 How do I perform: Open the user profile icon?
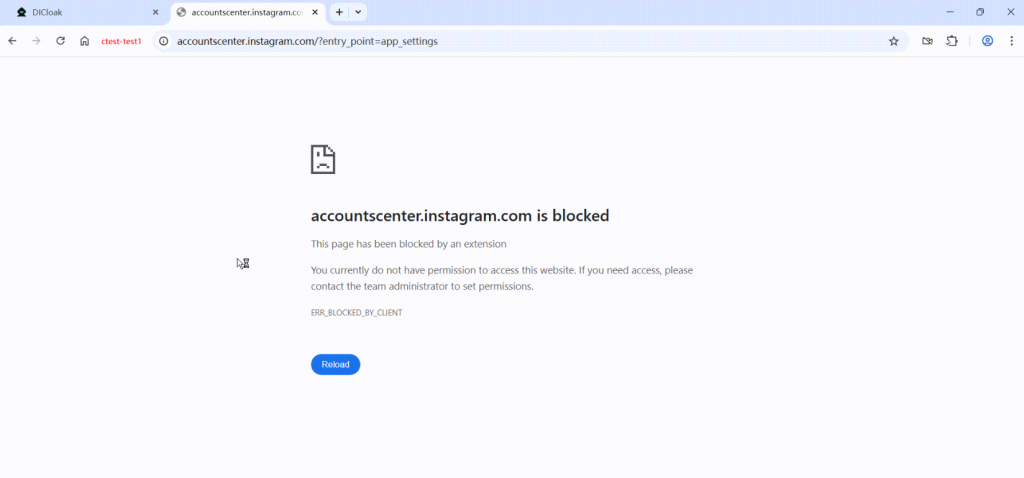point(987,41)
